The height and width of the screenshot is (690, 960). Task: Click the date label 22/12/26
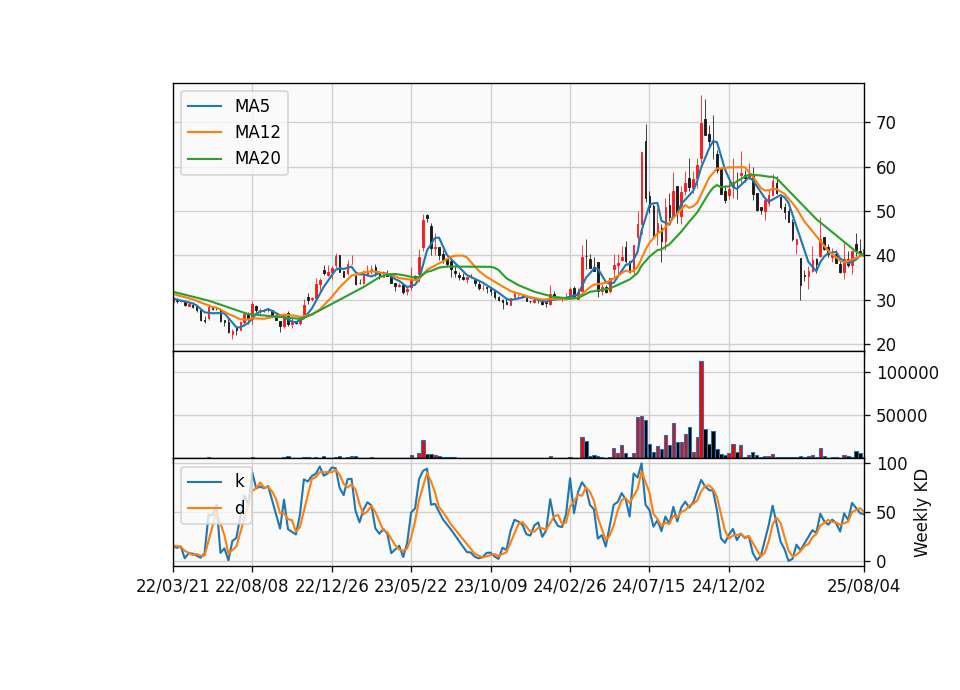(x=332, y=586)
